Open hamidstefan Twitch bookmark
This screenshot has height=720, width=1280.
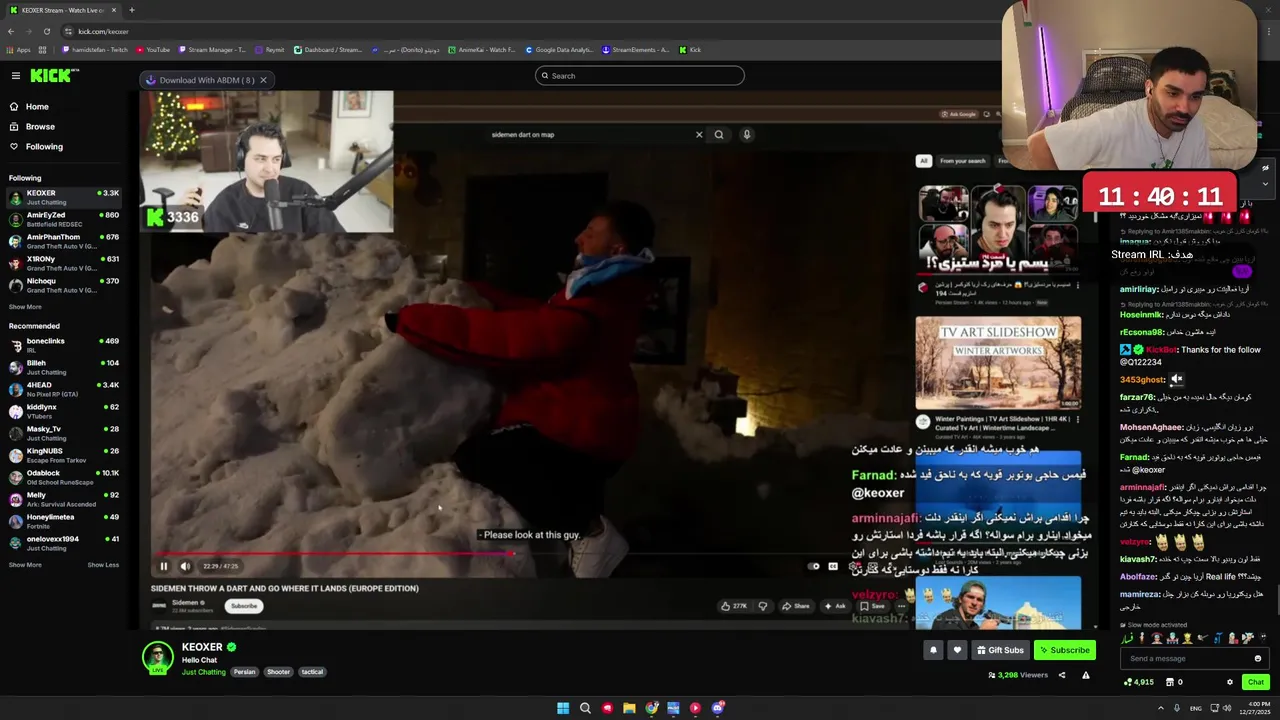[x=95, y=49]
